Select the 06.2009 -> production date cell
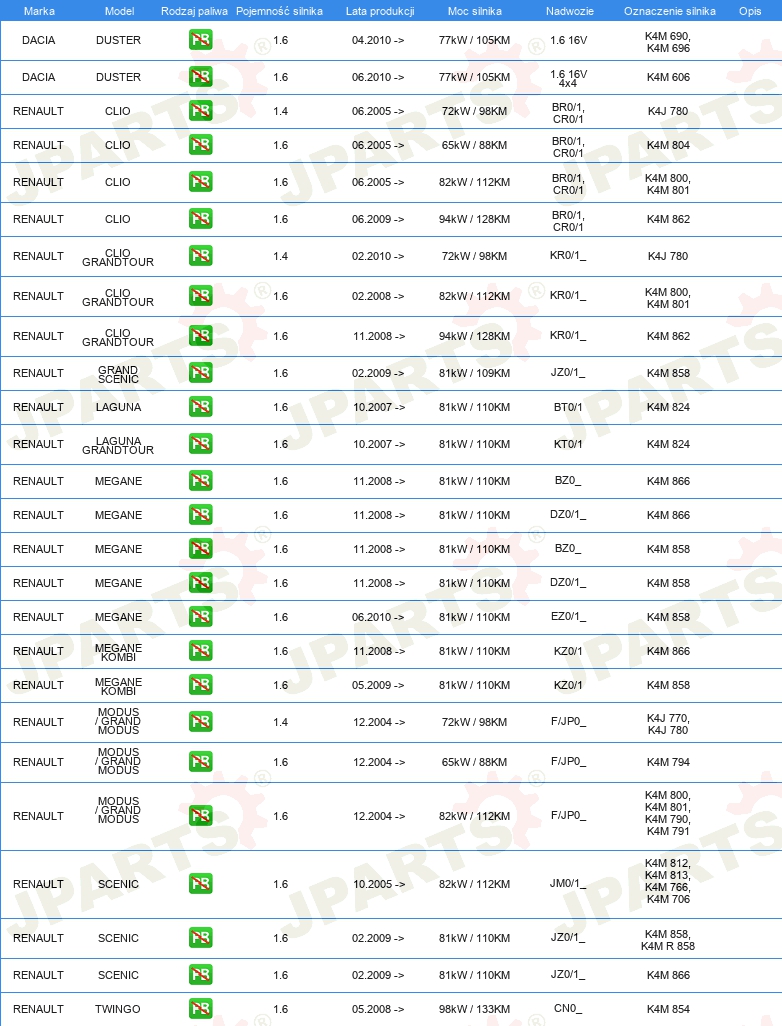This screenshot has width=782, height=1026. pos(378,219)
